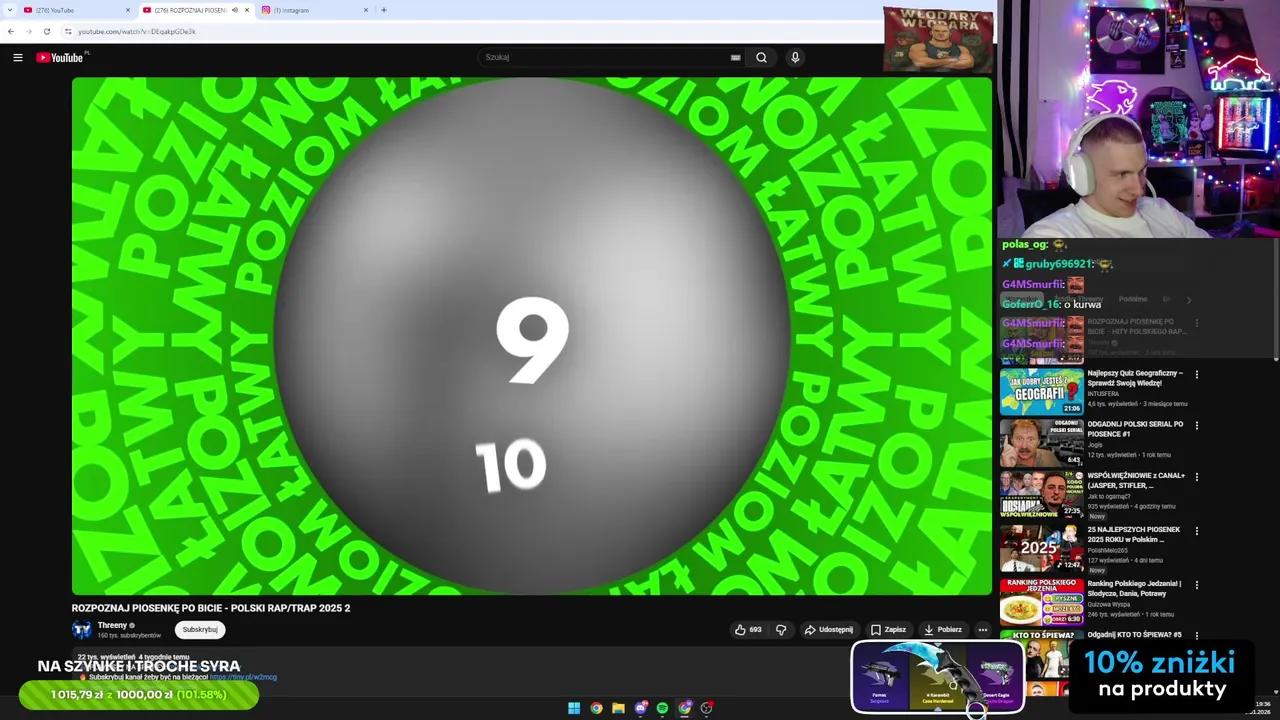The height and width of the screenshot is (720, 1280).
Task: Open Najlepszy Quiz Geograficzny thumbnail
Action: coord(1041,392)
